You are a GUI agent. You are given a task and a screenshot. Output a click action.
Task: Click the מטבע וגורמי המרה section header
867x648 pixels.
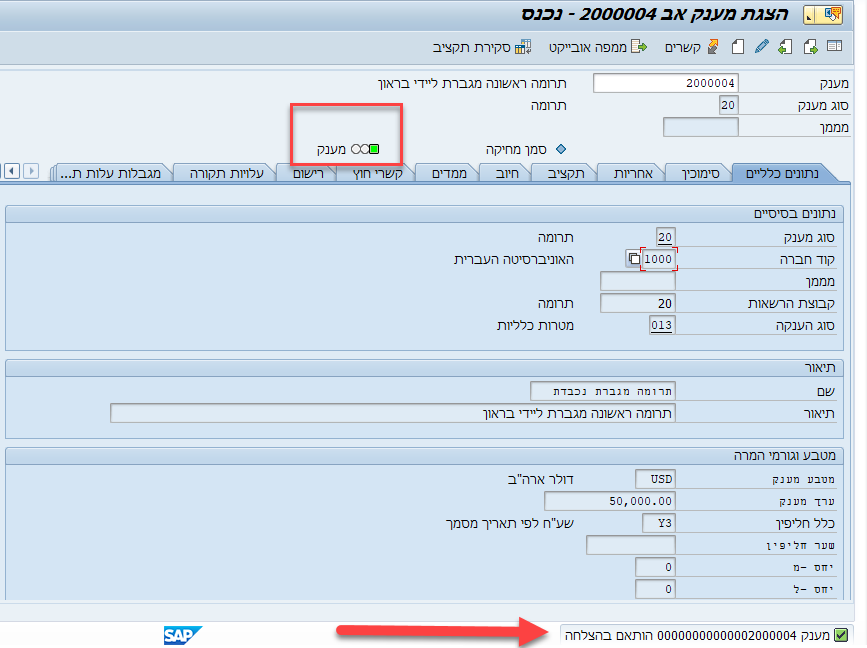point(785,456)
